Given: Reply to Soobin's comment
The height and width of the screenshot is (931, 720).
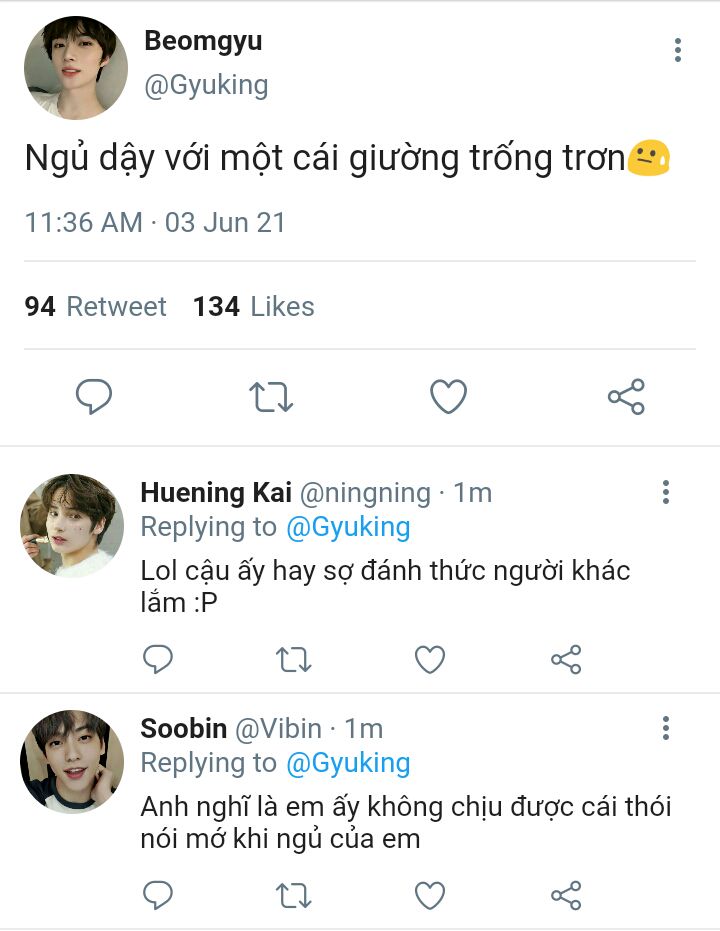Looking at the screenshot, I should (158, 895).
